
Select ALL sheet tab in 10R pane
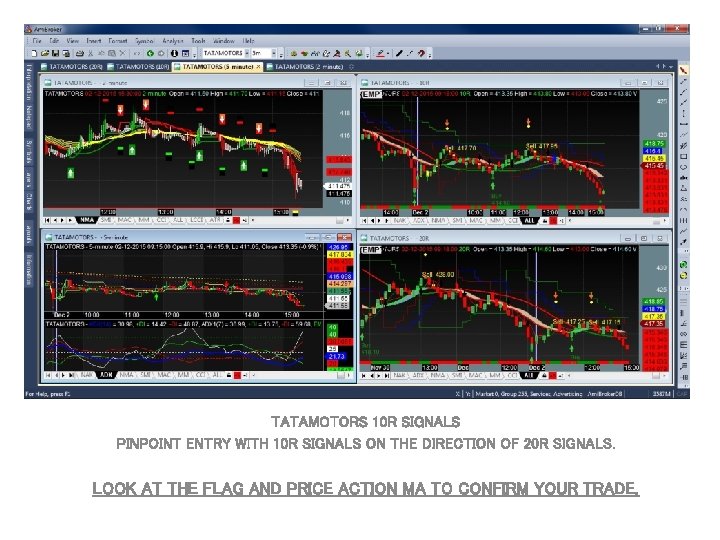tap(529, 221)
